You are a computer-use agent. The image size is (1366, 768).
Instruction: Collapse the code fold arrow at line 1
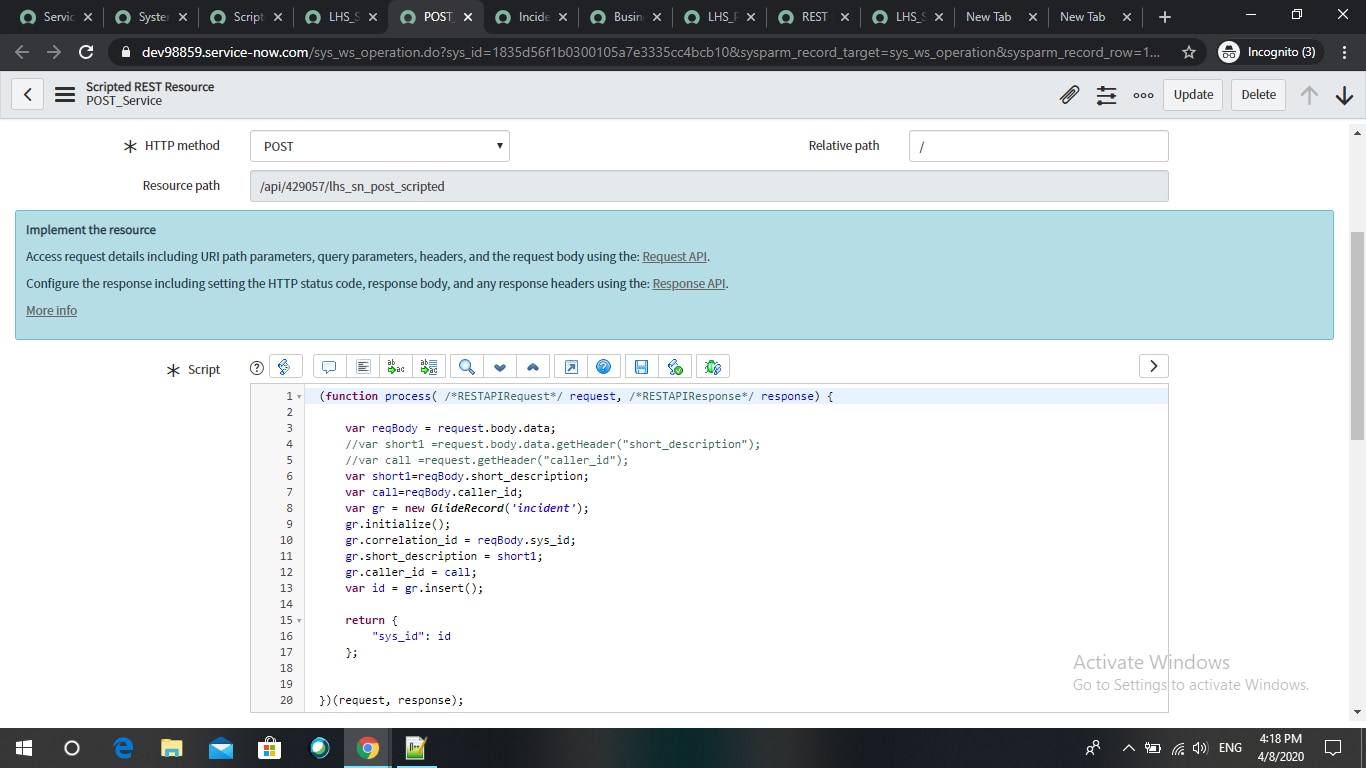click(x=300, y=397)
